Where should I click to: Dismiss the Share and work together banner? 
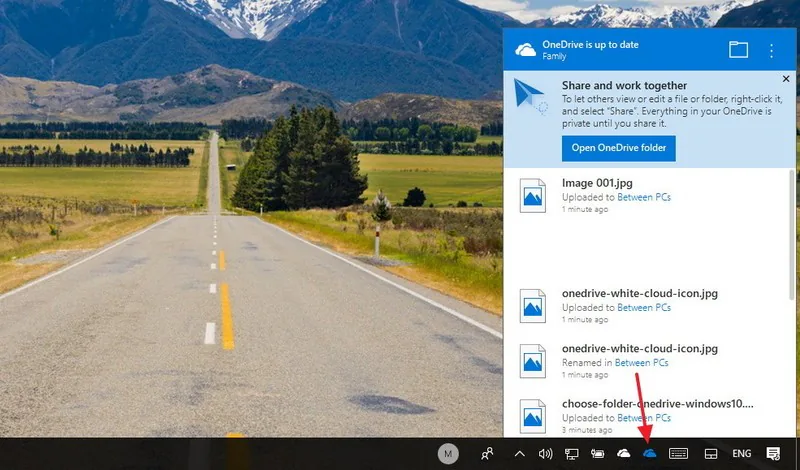[x=786, y=79]
